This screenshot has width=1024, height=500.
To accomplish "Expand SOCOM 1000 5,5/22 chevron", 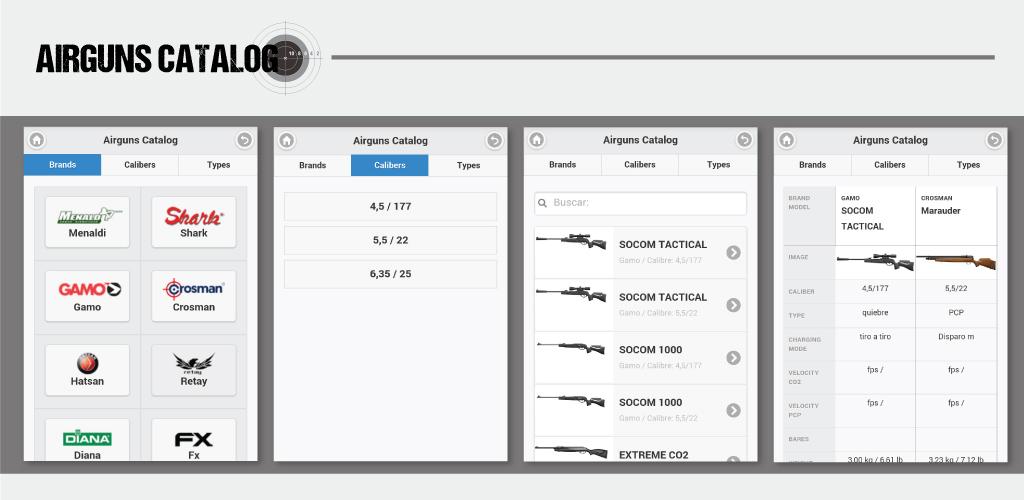I will [733, 410].
